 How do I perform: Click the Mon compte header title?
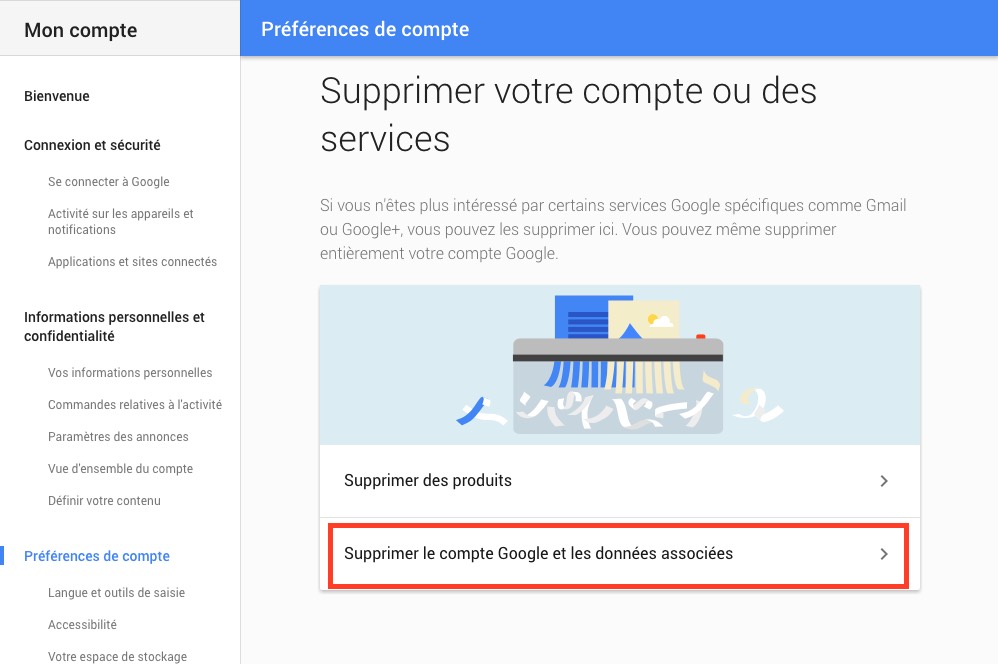pyautogui.click(x=81, y=30)
